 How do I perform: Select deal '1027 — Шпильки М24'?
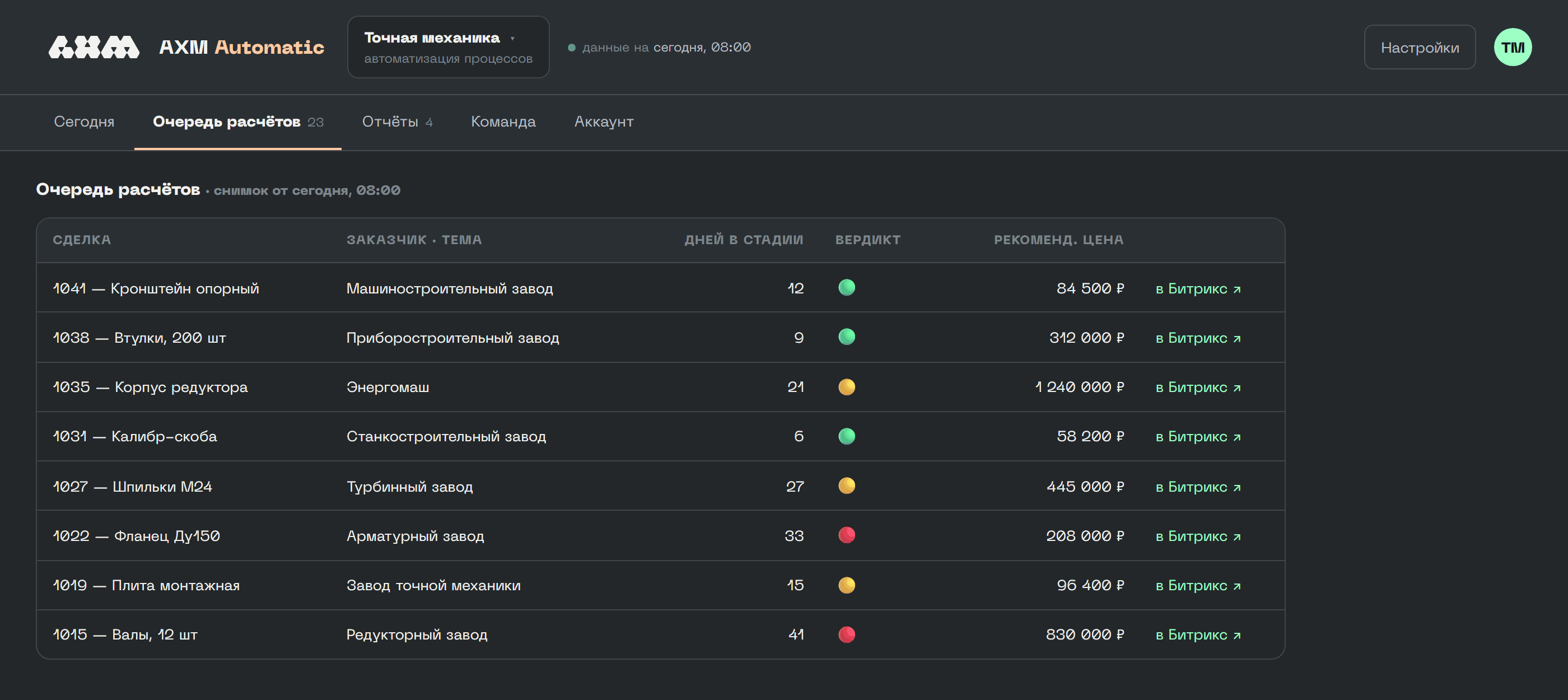(132, 487)
